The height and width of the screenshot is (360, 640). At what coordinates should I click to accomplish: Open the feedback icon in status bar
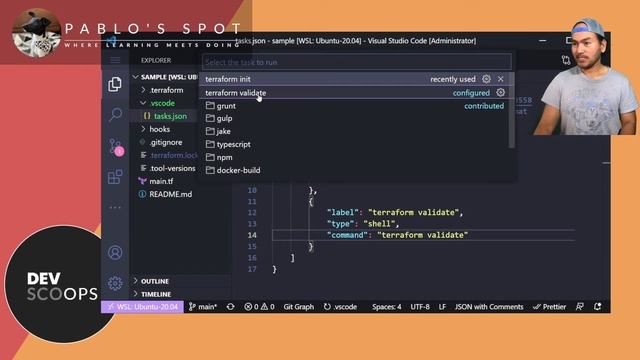[580, 307]
